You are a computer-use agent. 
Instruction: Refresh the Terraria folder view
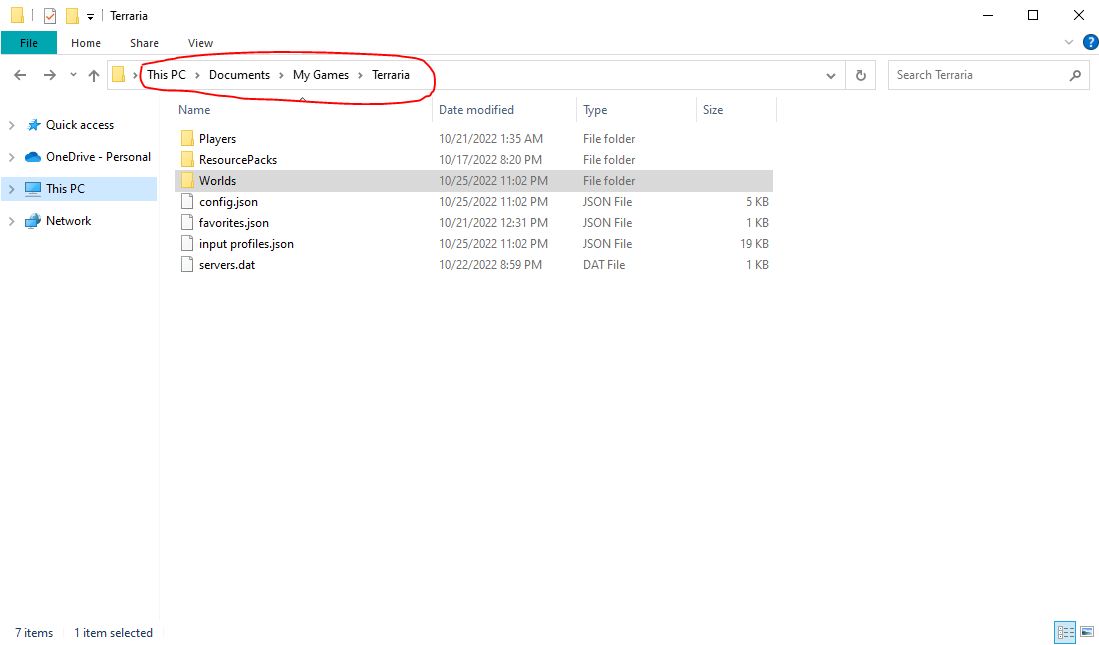861,75
